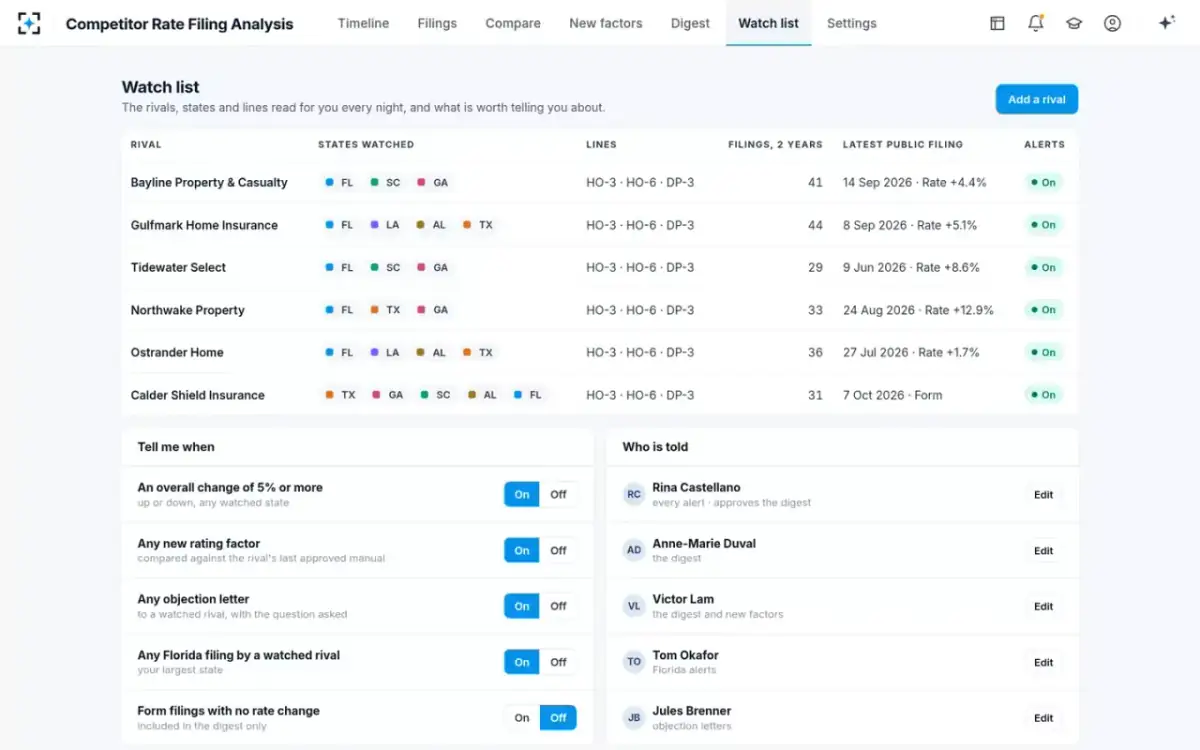Edit Anne-Marie Duval's notification settings
The width and height of the screenshot is (1200, 750).
point(1043,551)
